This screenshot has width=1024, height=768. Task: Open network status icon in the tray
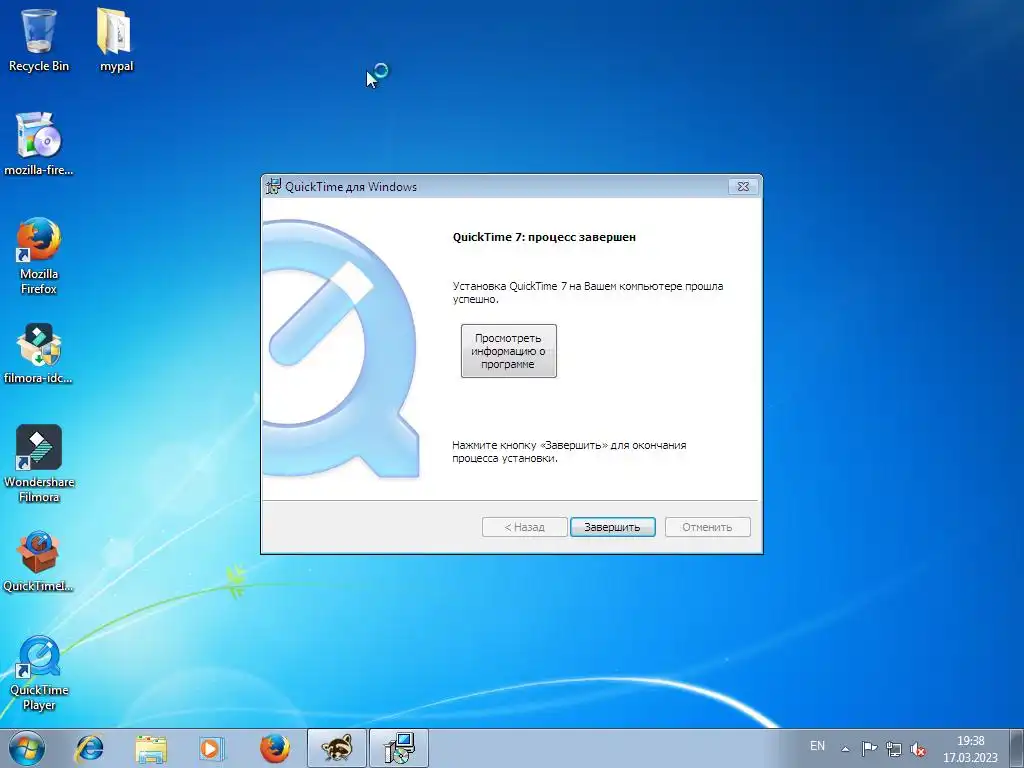893,749
